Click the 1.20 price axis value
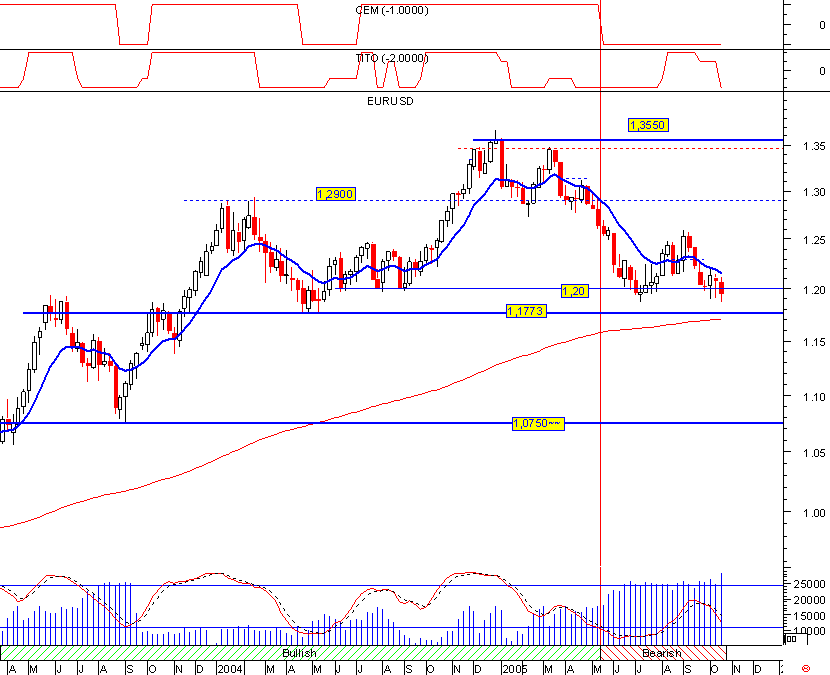830x675 pixels. pos(814,290)
